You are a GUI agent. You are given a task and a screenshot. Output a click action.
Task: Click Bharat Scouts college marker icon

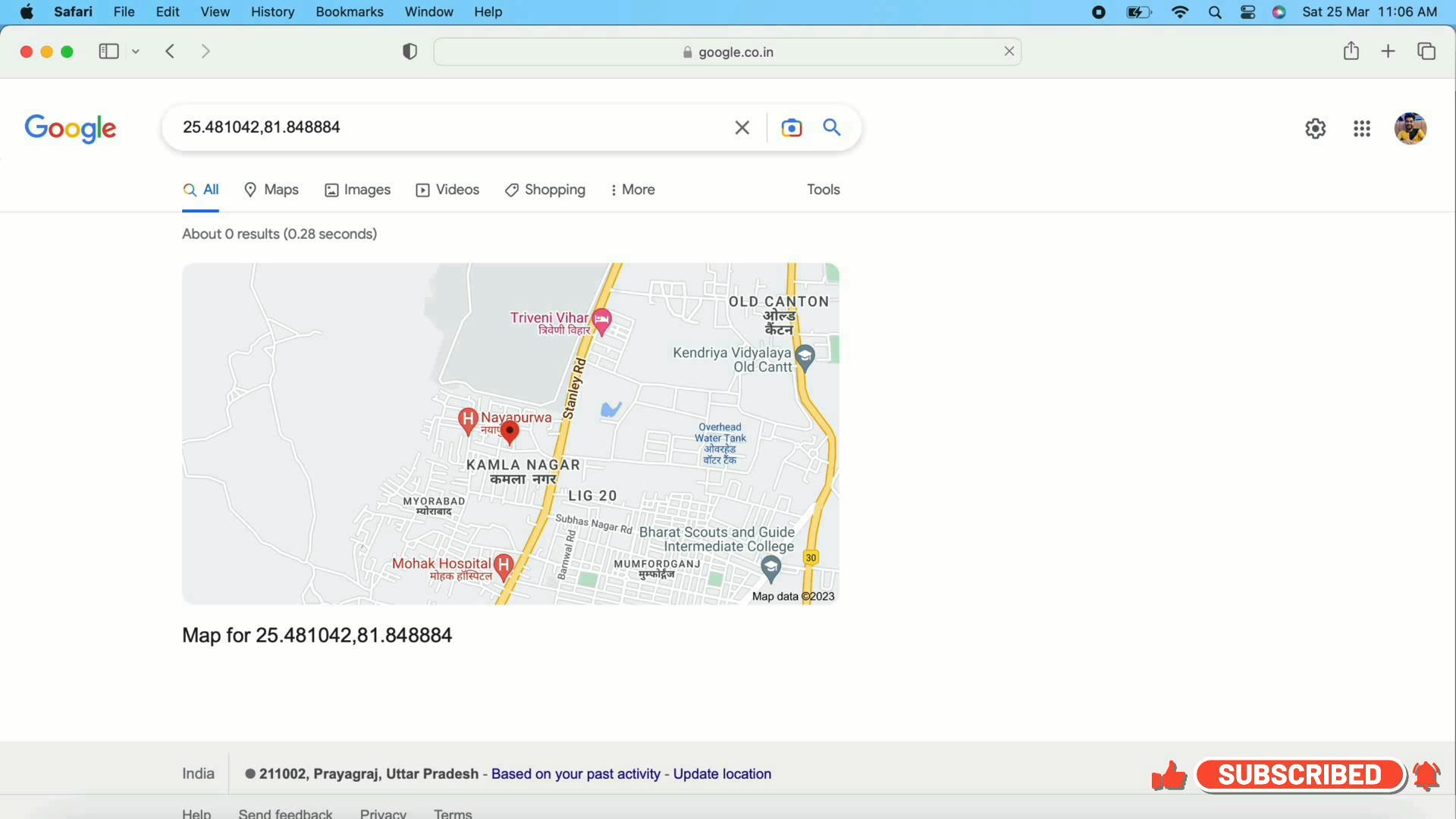tap(771, 569)
